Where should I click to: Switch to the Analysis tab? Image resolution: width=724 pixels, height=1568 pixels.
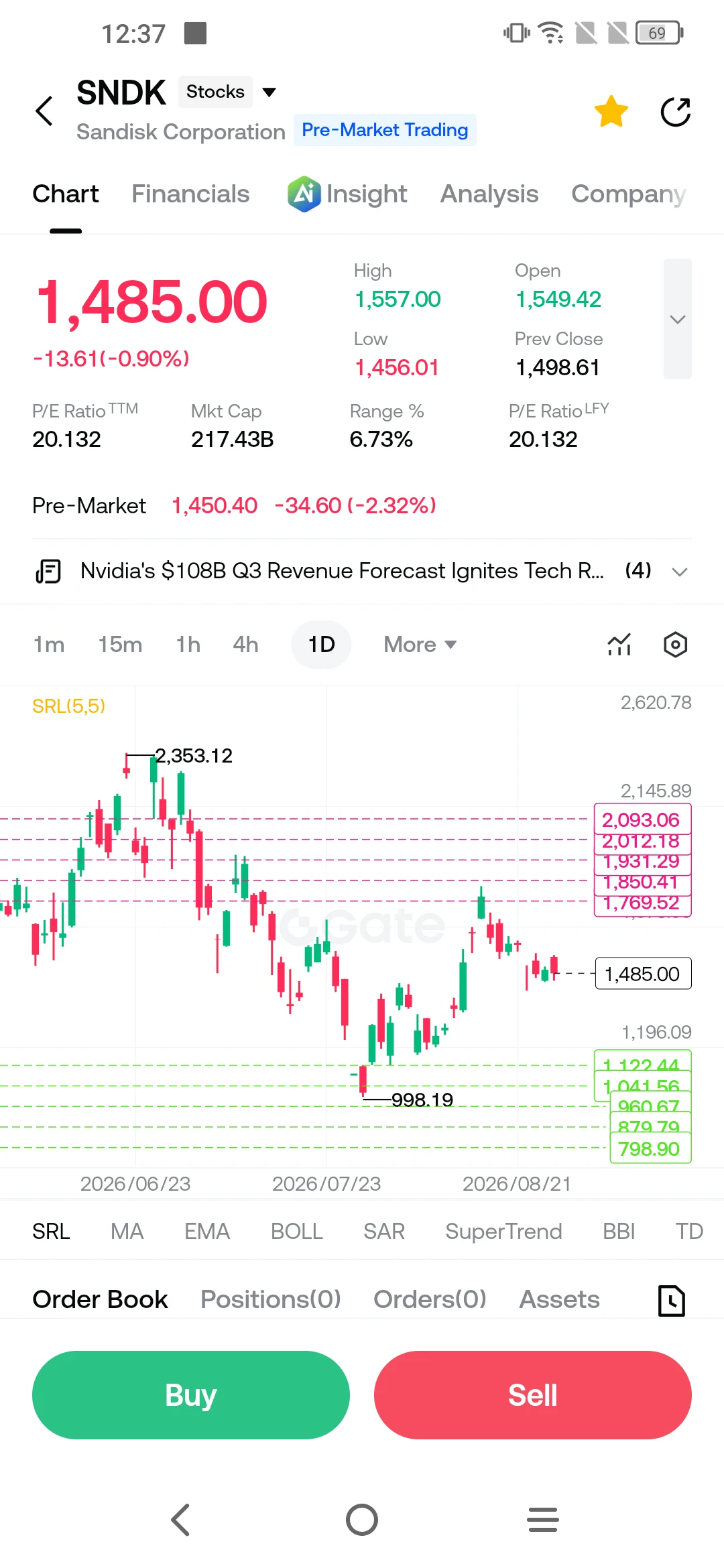point(489,194)
